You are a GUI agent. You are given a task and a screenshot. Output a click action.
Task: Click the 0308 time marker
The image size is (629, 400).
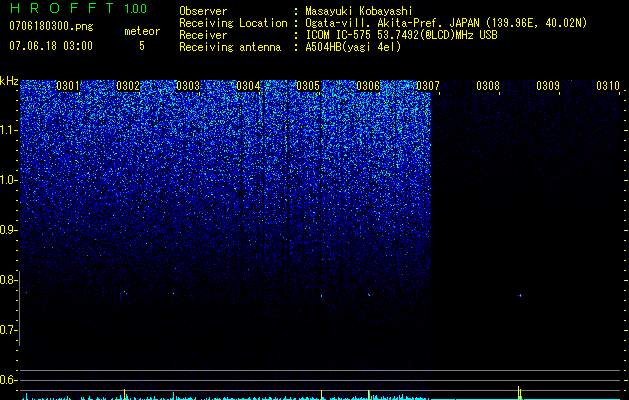coord(488,86)
